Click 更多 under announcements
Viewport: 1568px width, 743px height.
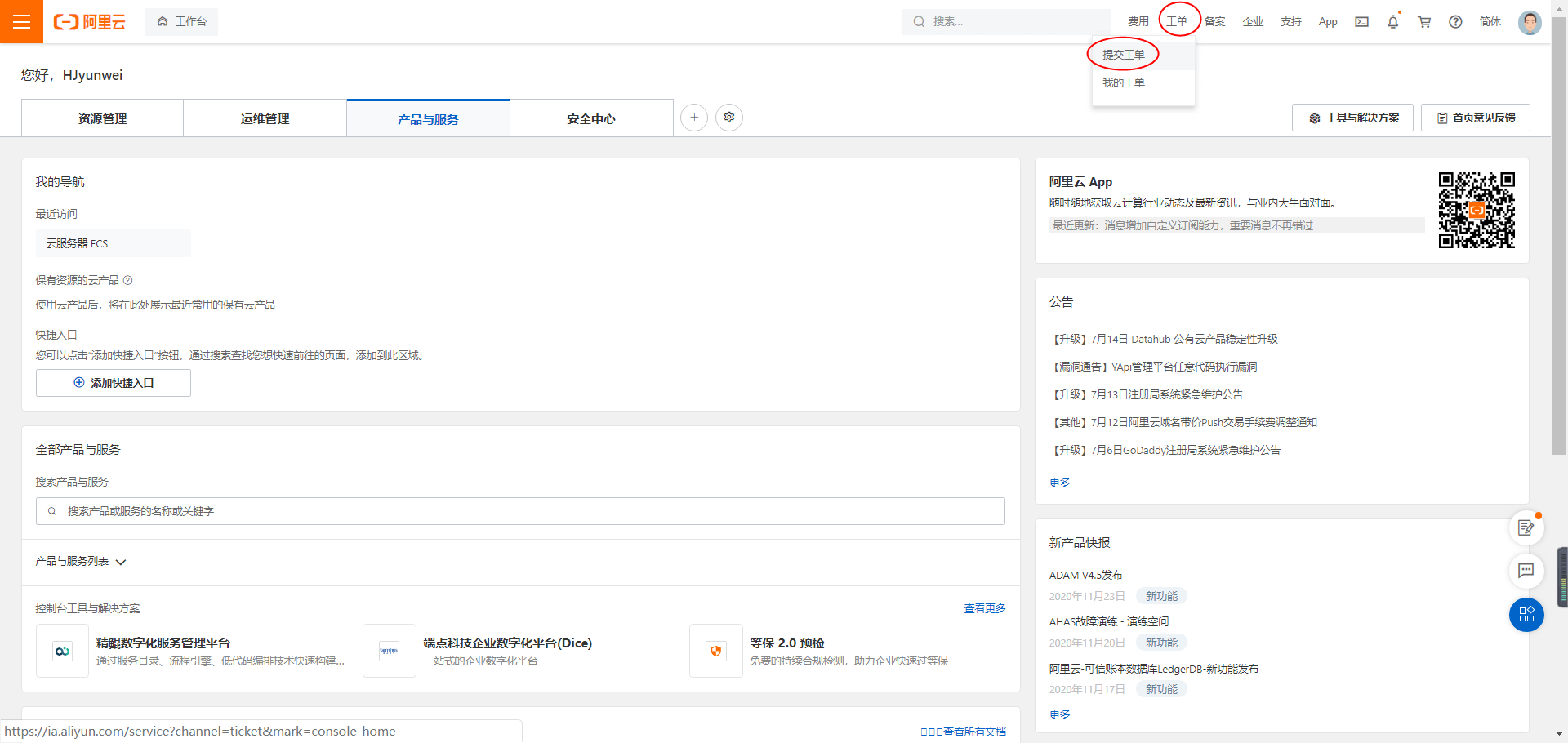click(x=1059, y=483)
